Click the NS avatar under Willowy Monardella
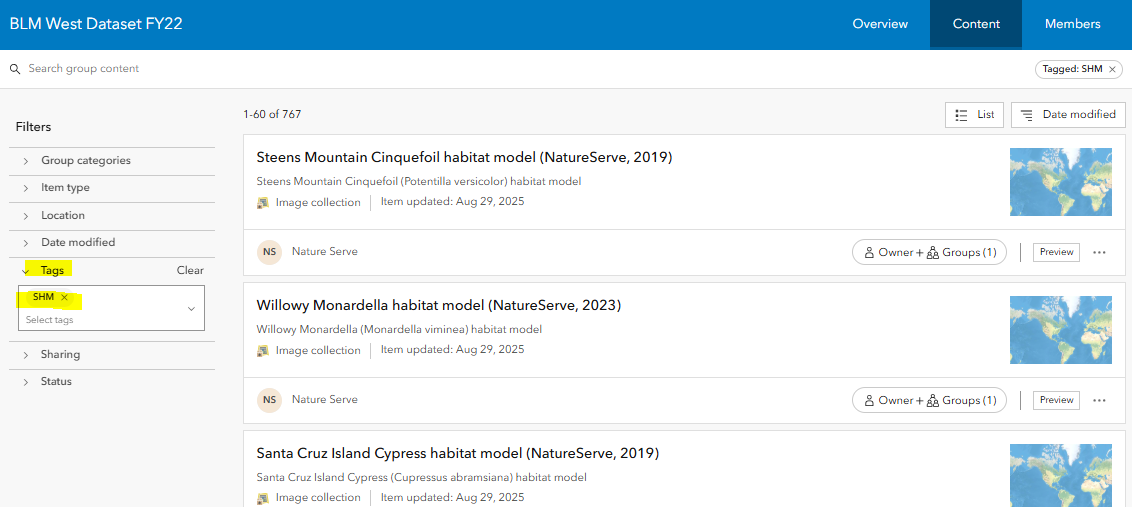The width and height of the screenshot is (1132, 507). [x=269, y=399]
